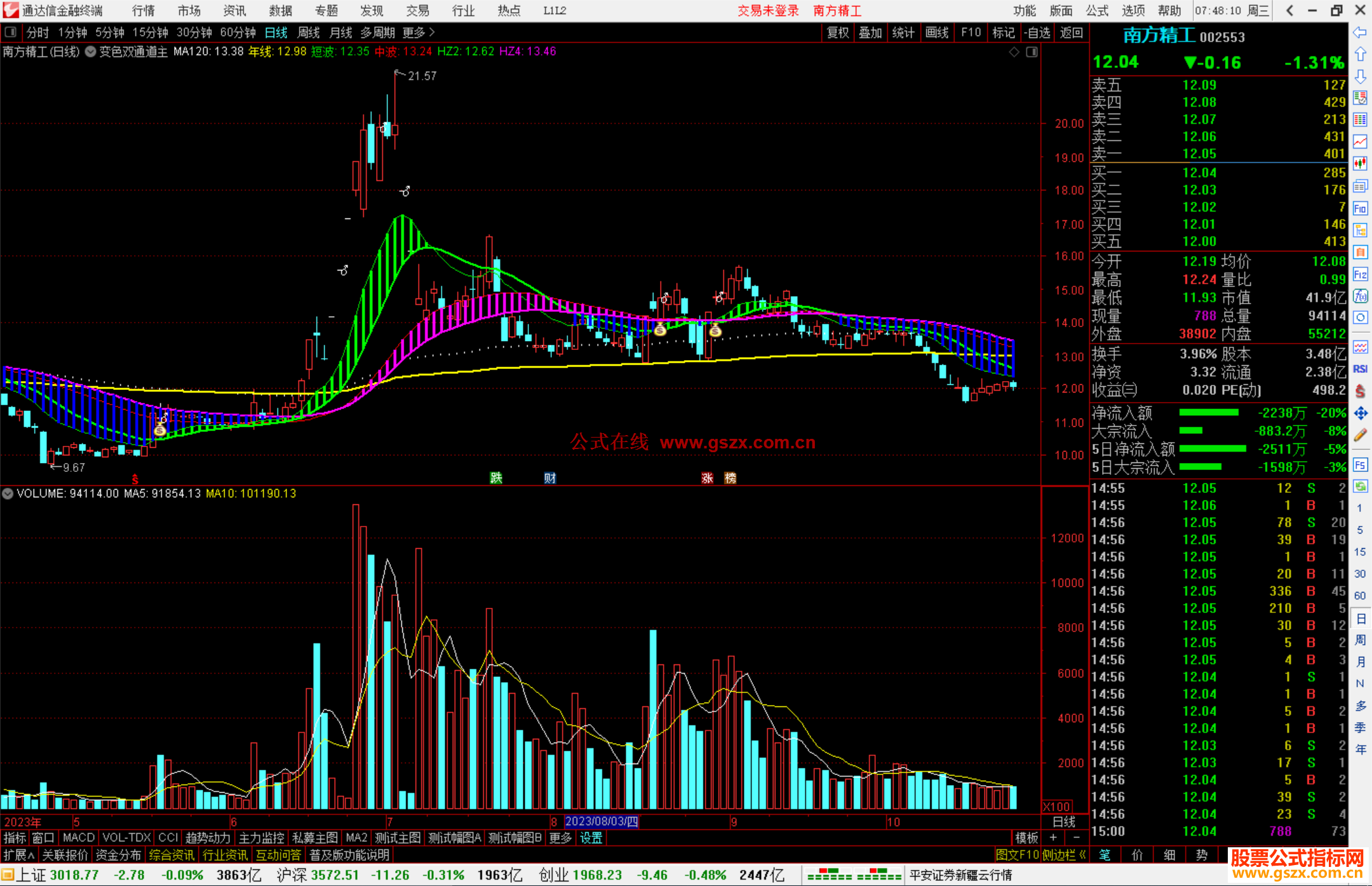This screenshot has height=886, width=1372.
Task: Open the 行情 menu
Action: point(144,11)
